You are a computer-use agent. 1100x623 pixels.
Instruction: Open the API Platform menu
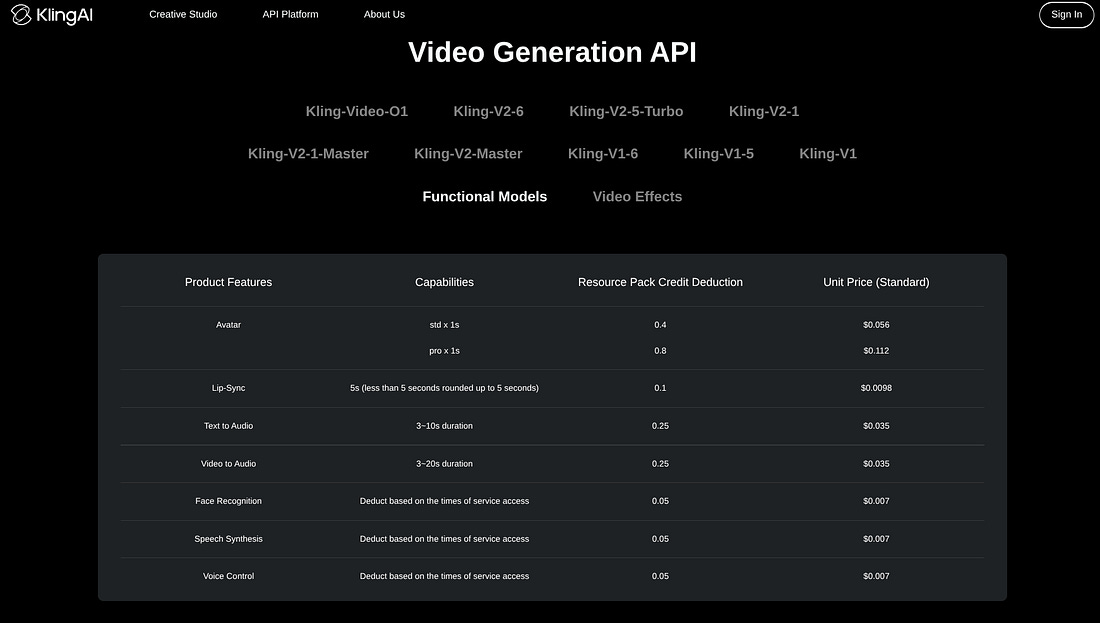click(290, 14)
